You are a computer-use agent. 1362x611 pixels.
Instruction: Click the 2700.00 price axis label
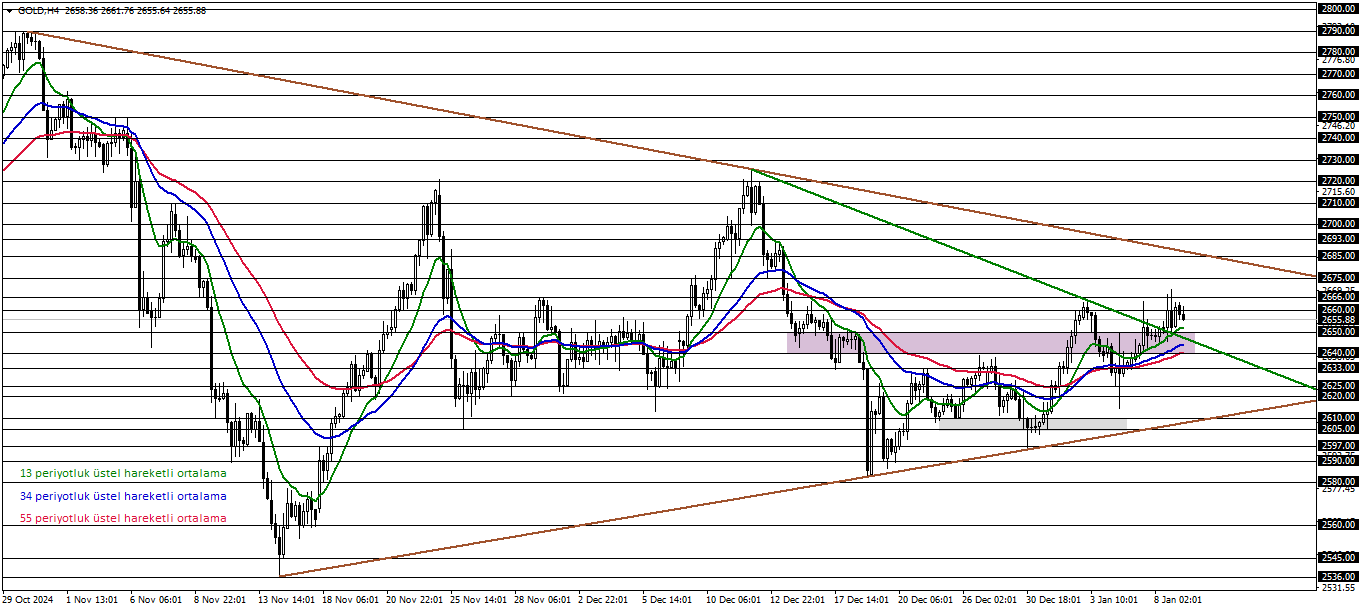click(1338, 224)
